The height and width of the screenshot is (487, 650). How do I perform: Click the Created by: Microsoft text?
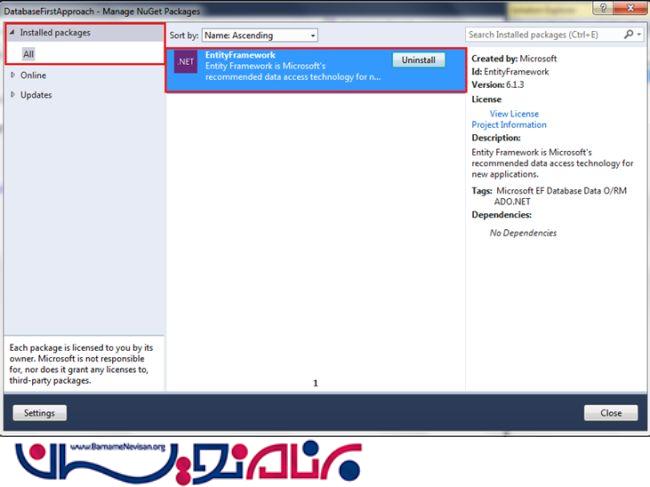514,58
